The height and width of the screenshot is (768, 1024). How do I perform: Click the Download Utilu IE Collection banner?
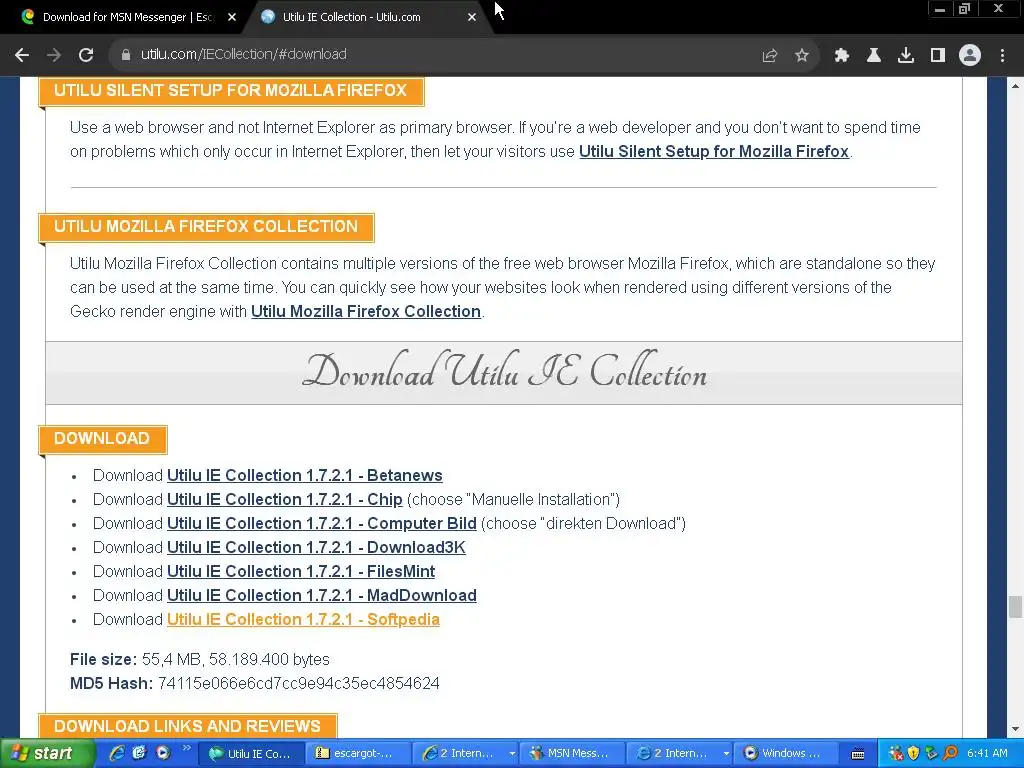[504, 372]
